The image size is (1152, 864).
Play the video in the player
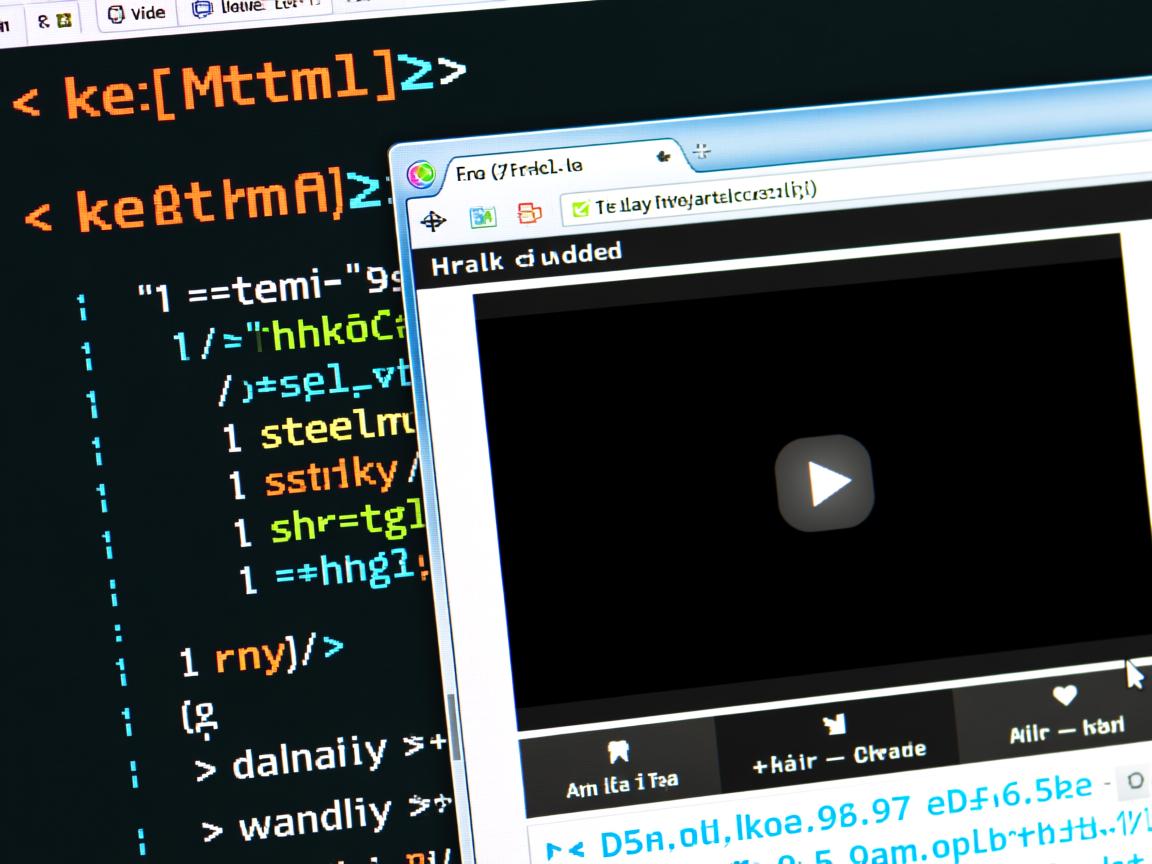[824, 484]
